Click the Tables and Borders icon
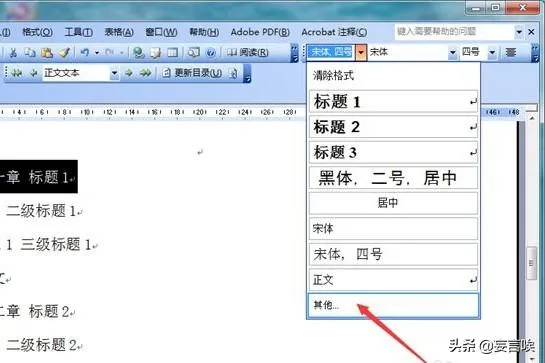The width and height of the screenshot is (545, 363). pos(156,53)
